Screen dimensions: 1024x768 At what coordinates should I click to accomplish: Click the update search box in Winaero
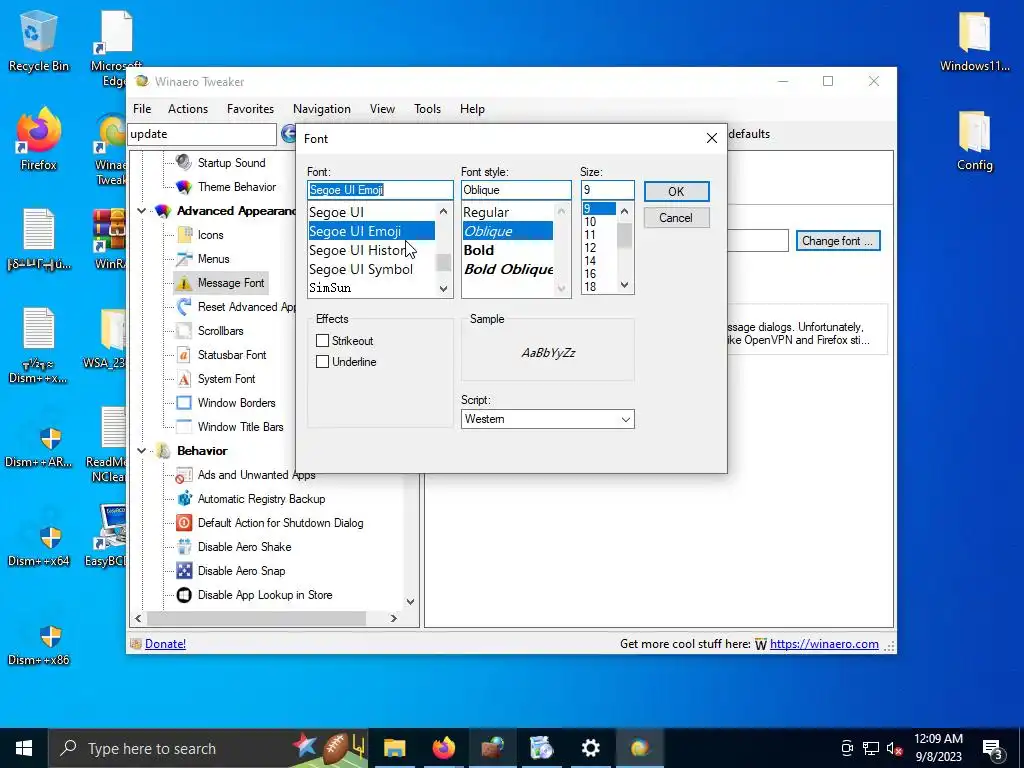point(202,134)
